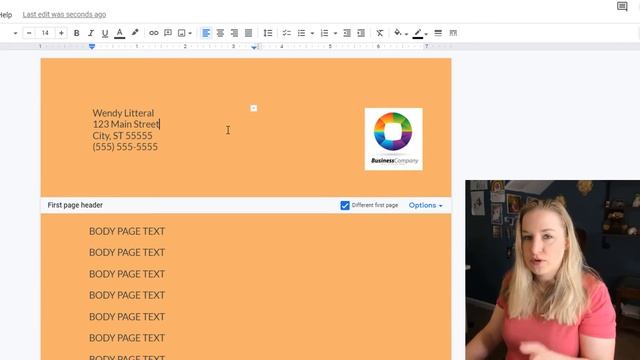The width and height of the screenshot is (640, 360).
Task: Open the border color pencil
Action: tap(418, 33)
